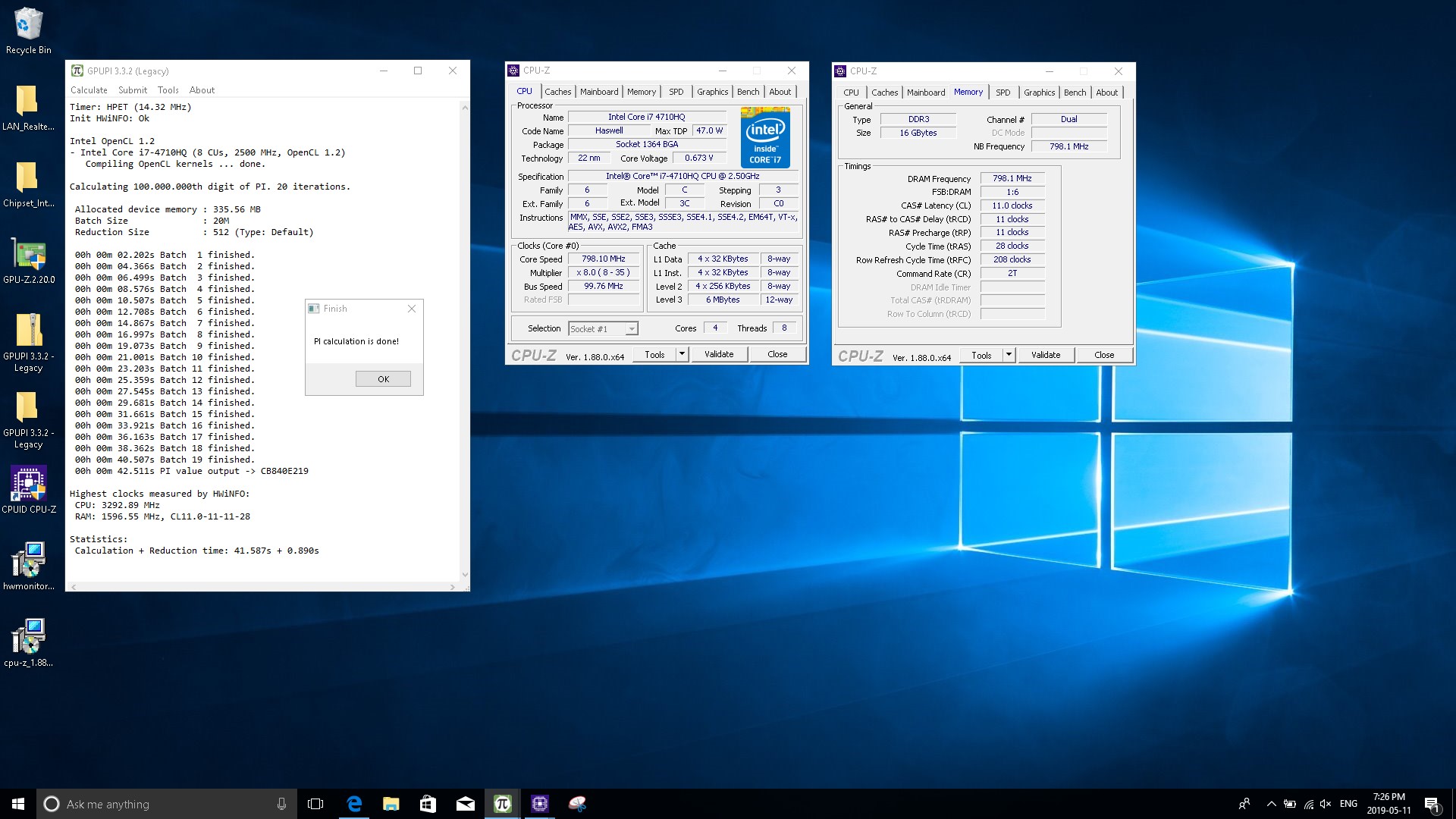Open the About menu in GPUPI
This screenshot has width=1456, height=819.
[202, 89]
